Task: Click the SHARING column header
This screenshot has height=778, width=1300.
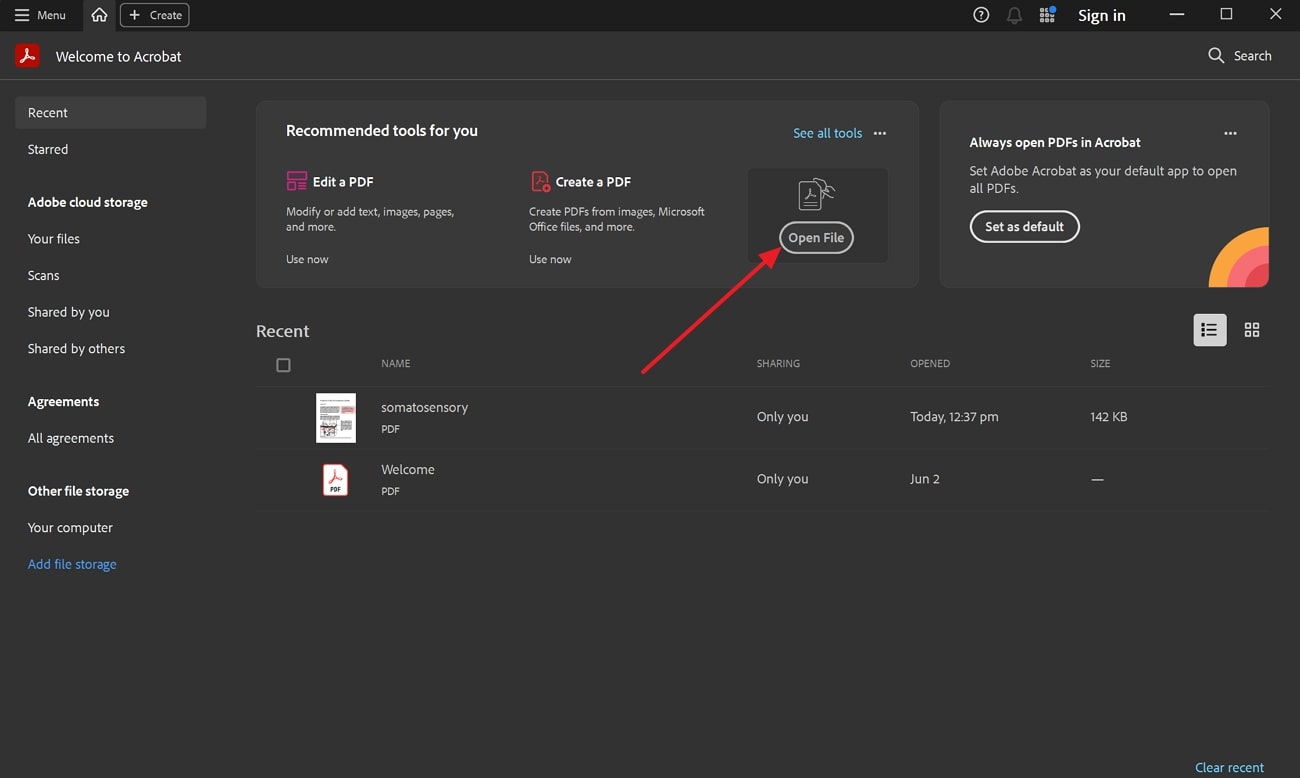Action: pos(778,364)
